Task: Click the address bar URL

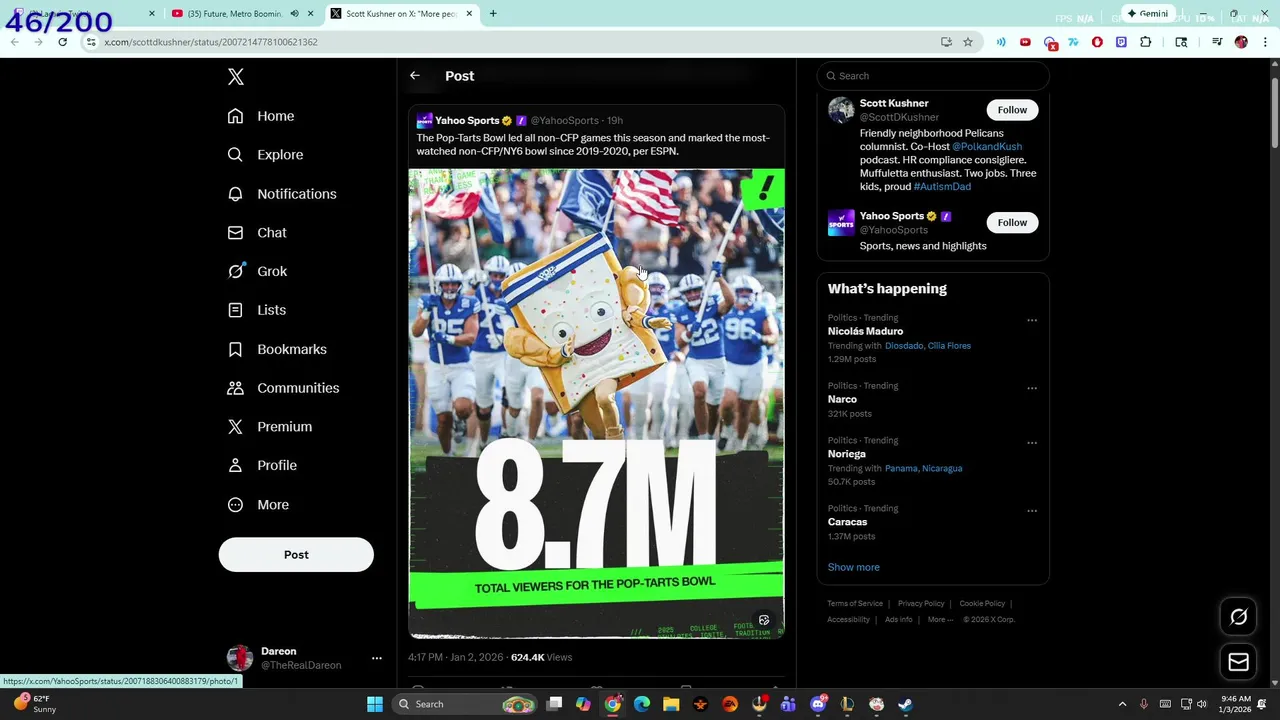Action: coord(211,42)
